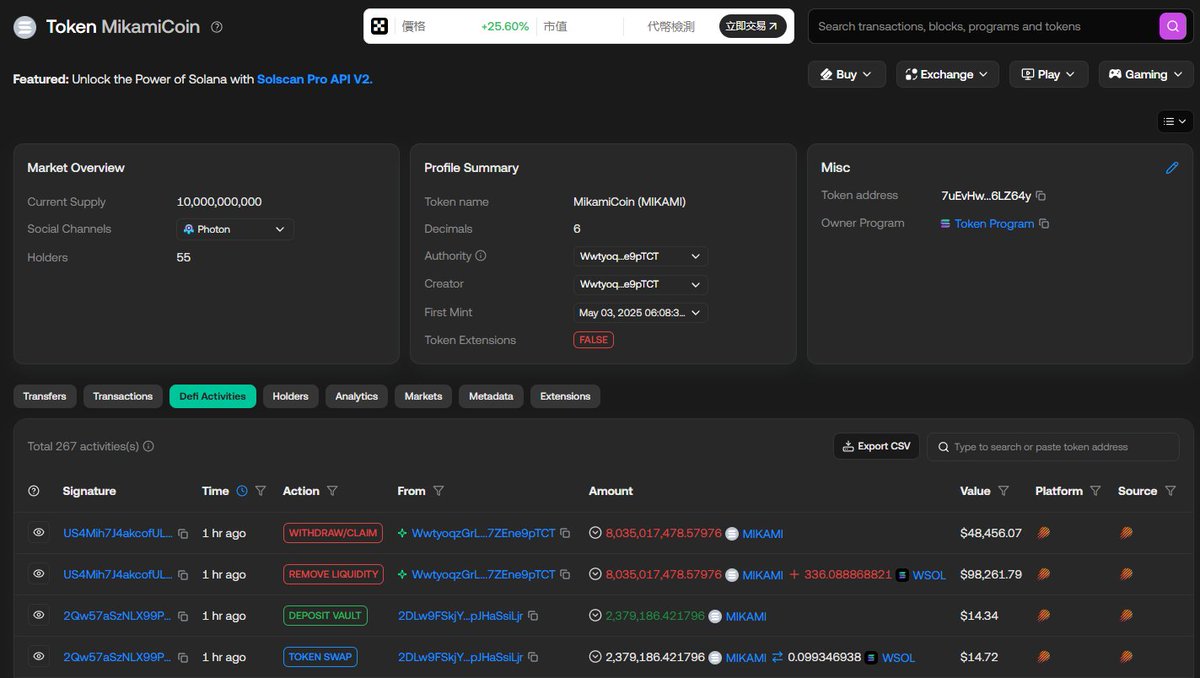Copy From address in REMOVE LIQUIDITY row
The image size is (1200, 678).
coord(565,575)
